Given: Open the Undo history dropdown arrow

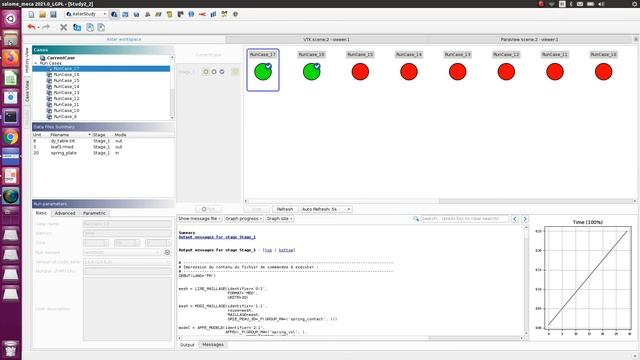Looking at the screenshot, I should pos(38,28).
